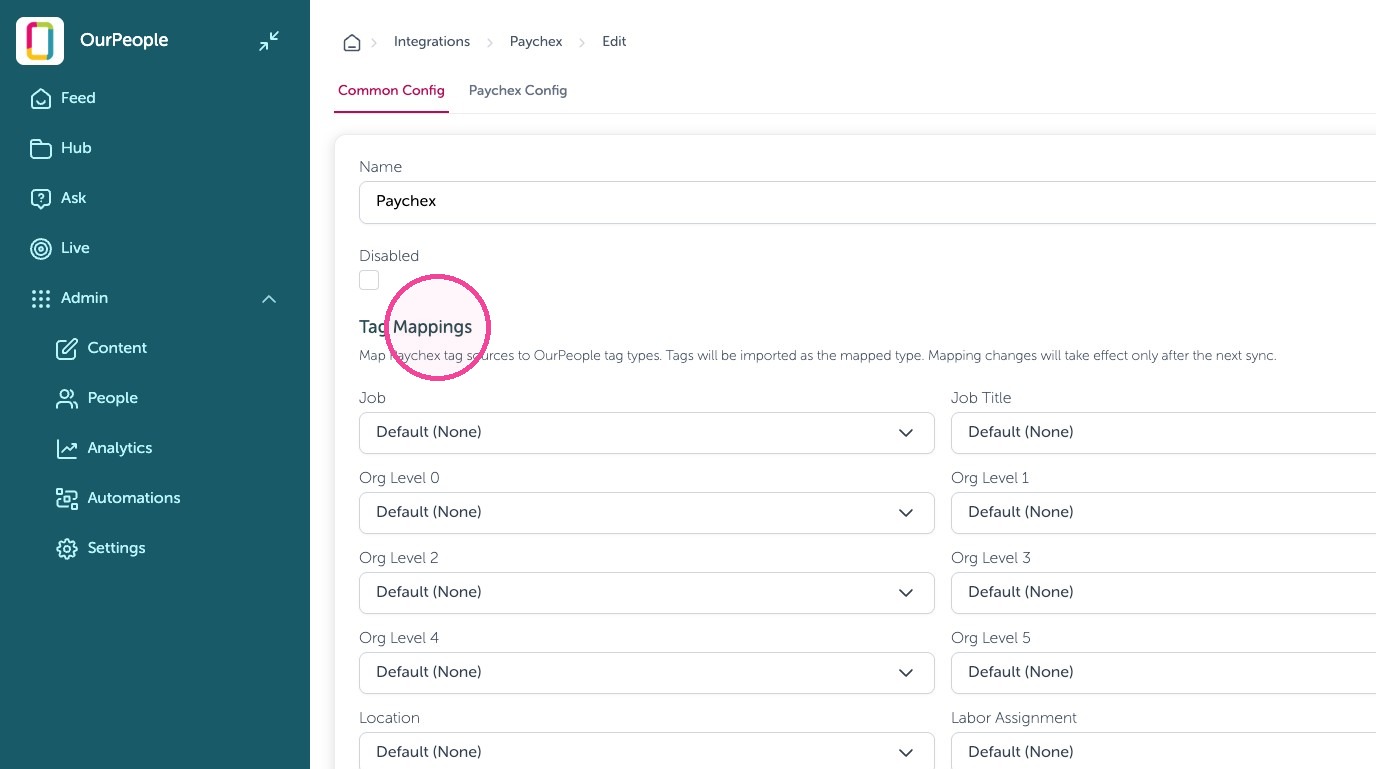Click the Location field label
The image size is (1376, 769).
(x=389, y=718)
